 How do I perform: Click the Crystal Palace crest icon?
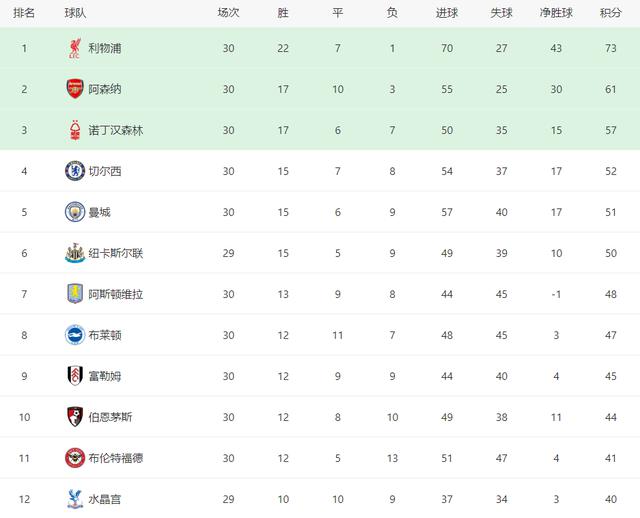[75, 498]
